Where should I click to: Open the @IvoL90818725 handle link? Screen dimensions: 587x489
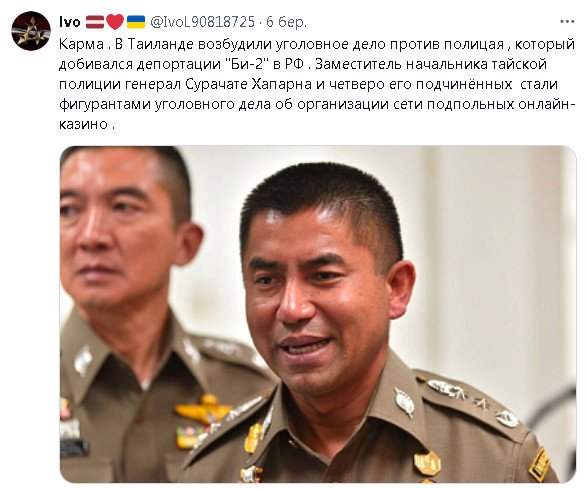(x=202, y=22)
